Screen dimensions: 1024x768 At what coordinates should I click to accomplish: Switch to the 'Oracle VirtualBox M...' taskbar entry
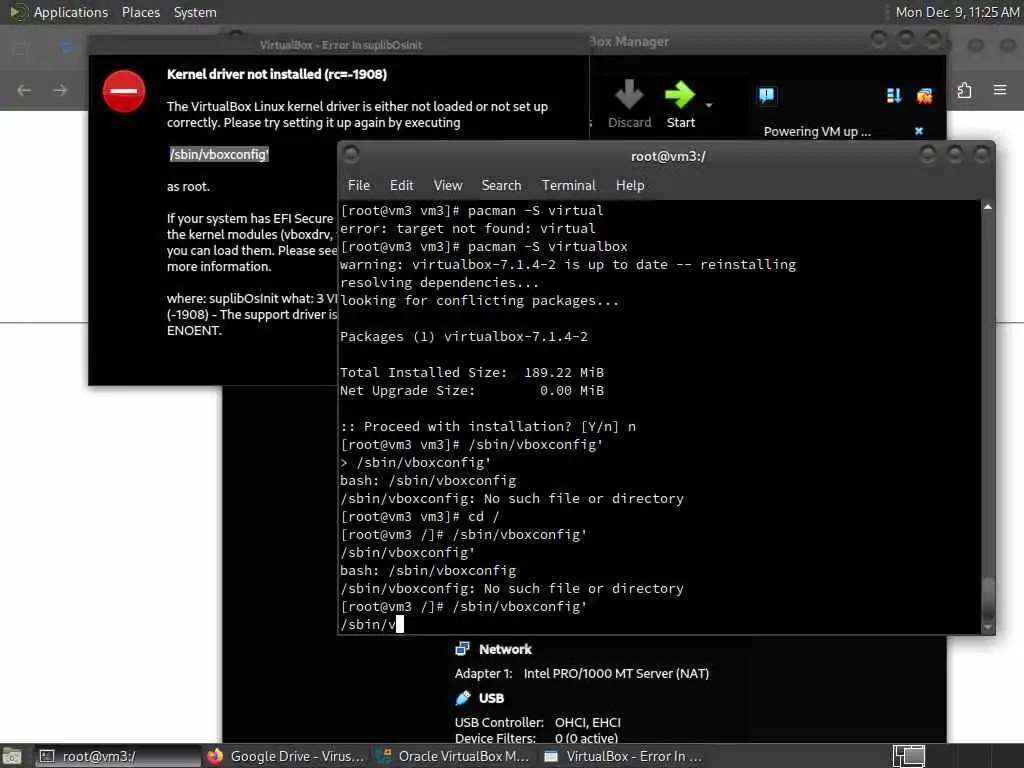[455, 756]
